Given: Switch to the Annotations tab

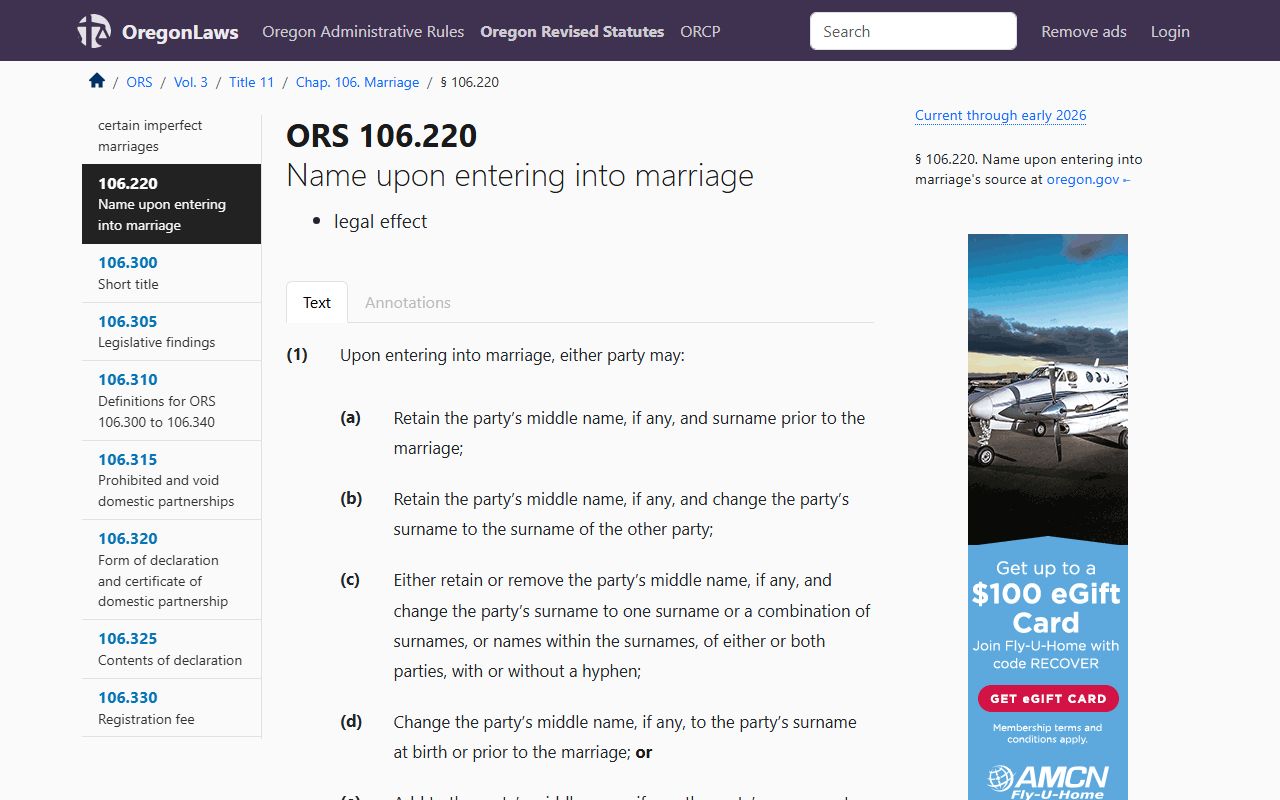Looking at the screenshot, I should click(x=408, y=302).
